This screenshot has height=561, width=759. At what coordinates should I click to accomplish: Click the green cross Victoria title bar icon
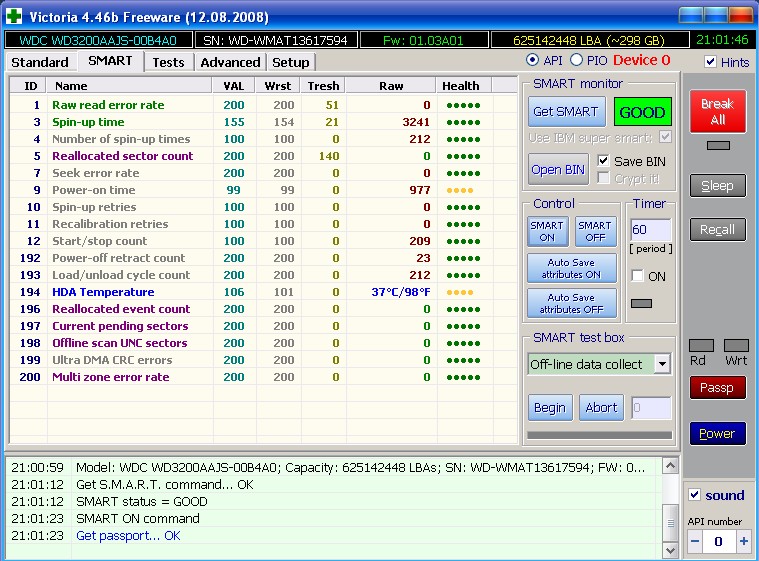coord(13,16)
